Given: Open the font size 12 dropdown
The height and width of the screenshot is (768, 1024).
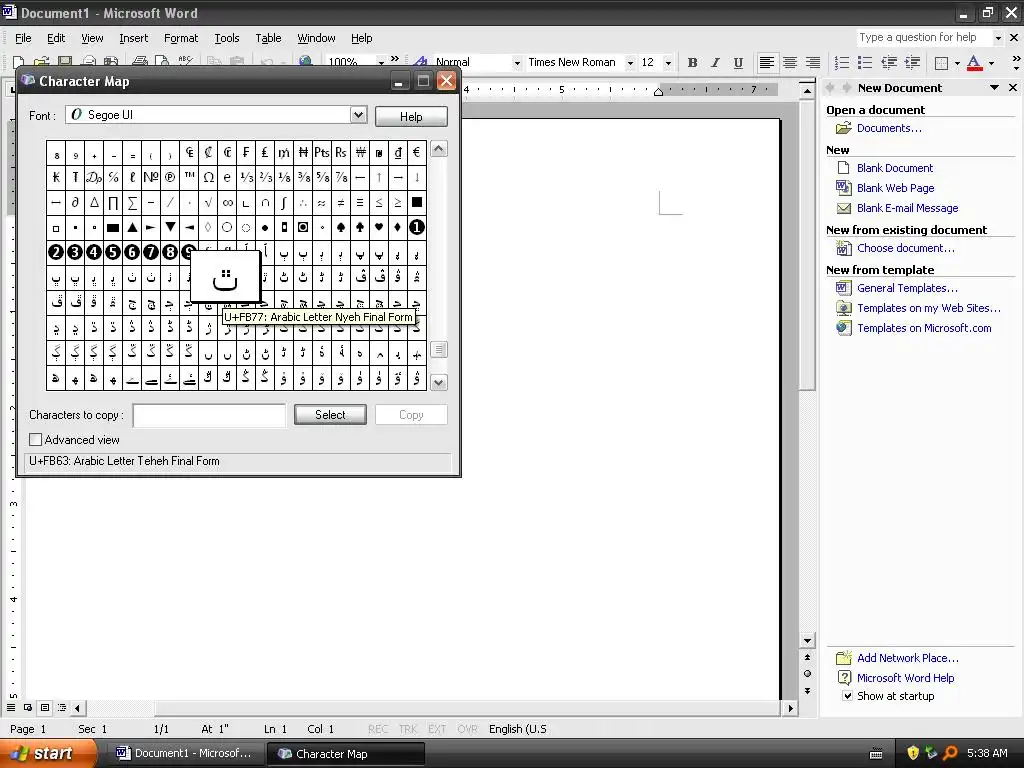Looking at the screenshot, I should [667, 63].
